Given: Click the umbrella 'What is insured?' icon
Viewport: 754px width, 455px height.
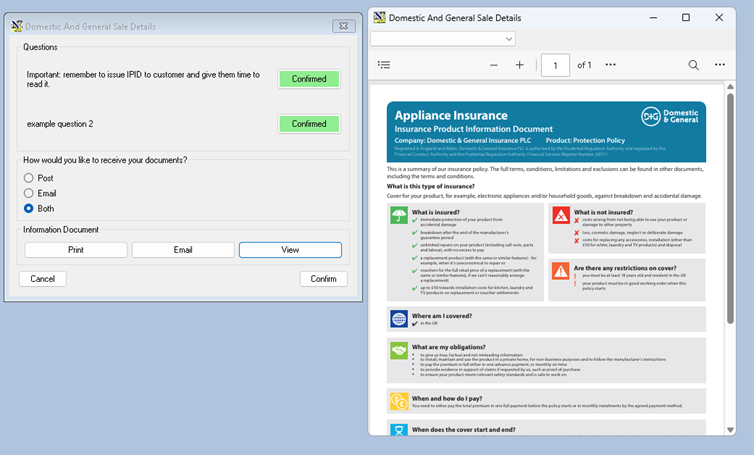Looking at the screenshot, I should click(x=399, y=215).
